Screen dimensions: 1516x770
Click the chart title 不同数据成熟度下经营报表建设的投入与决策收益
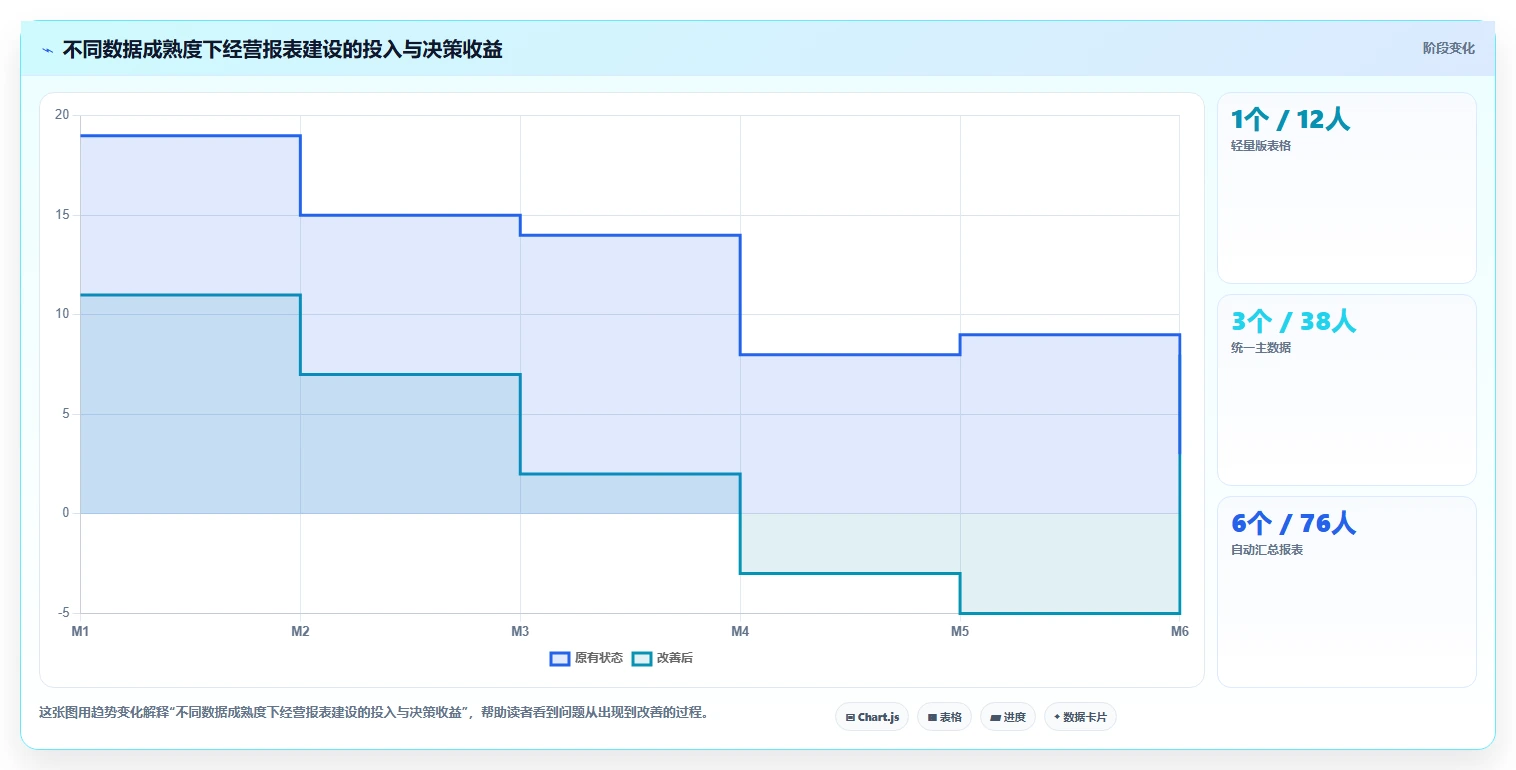[282, 49]
